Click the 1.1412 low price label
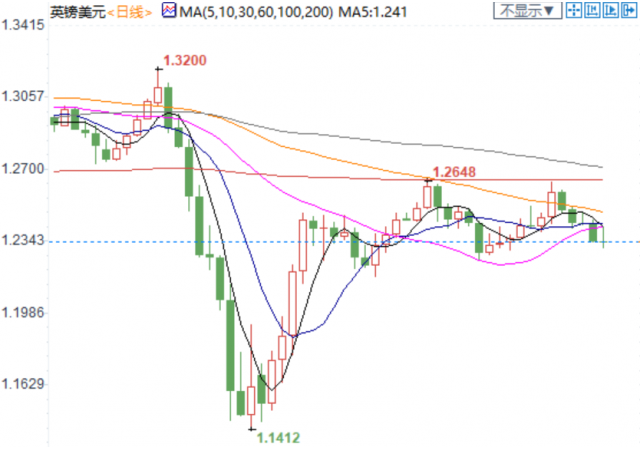640x450 pixels. 278,438
